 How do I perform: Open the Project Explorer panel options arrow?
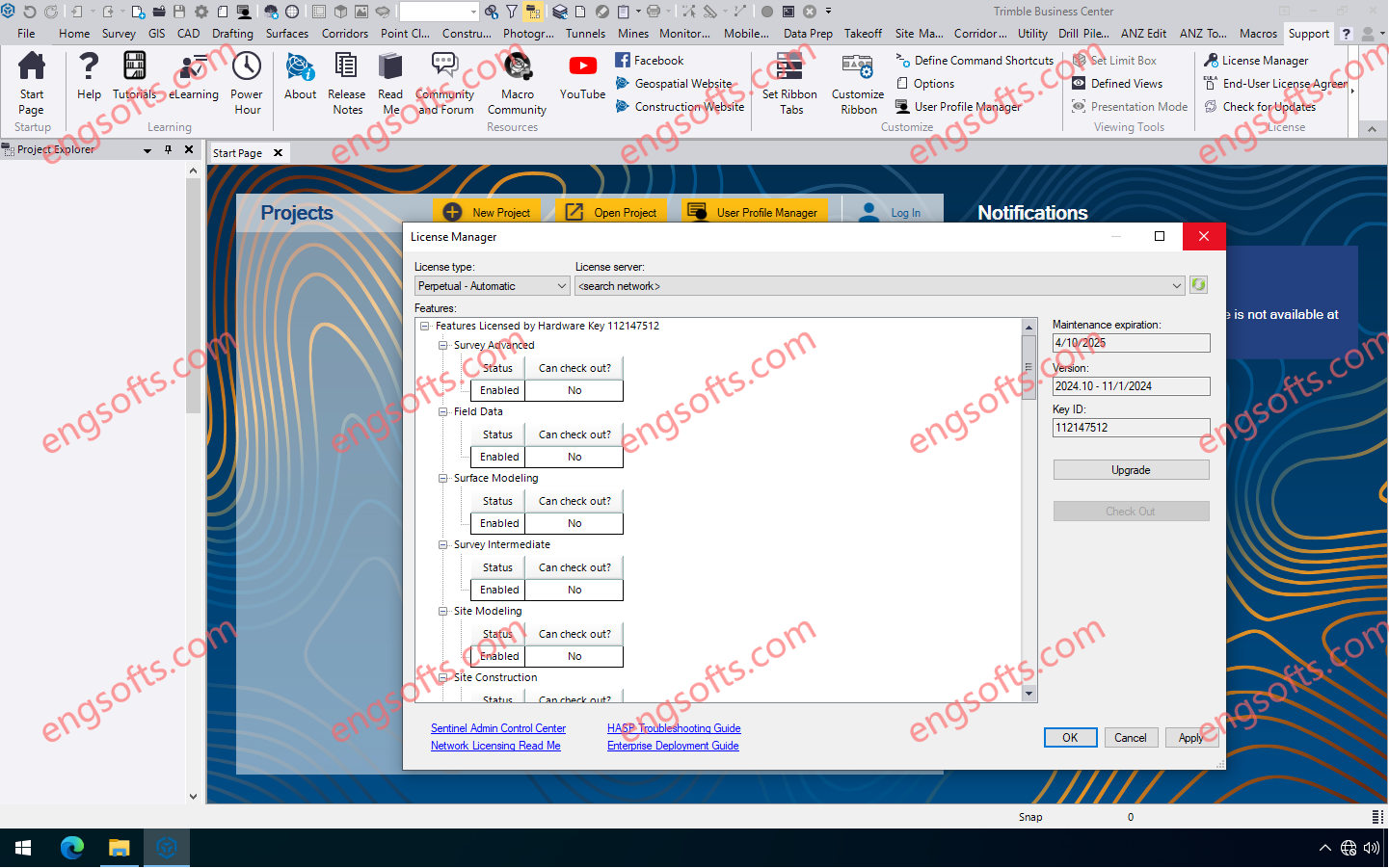pyautogui.click(x=147, y=150)
